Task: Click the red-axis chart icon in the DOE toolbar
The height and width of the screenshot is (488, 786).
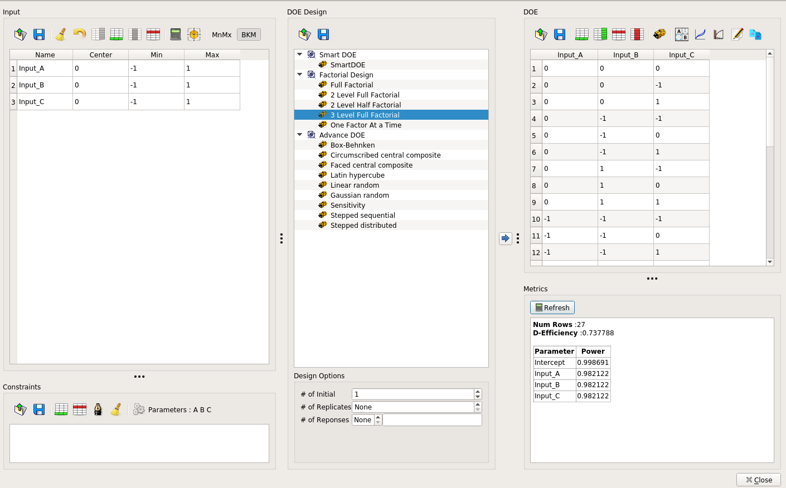Action: tap(719, 35)
